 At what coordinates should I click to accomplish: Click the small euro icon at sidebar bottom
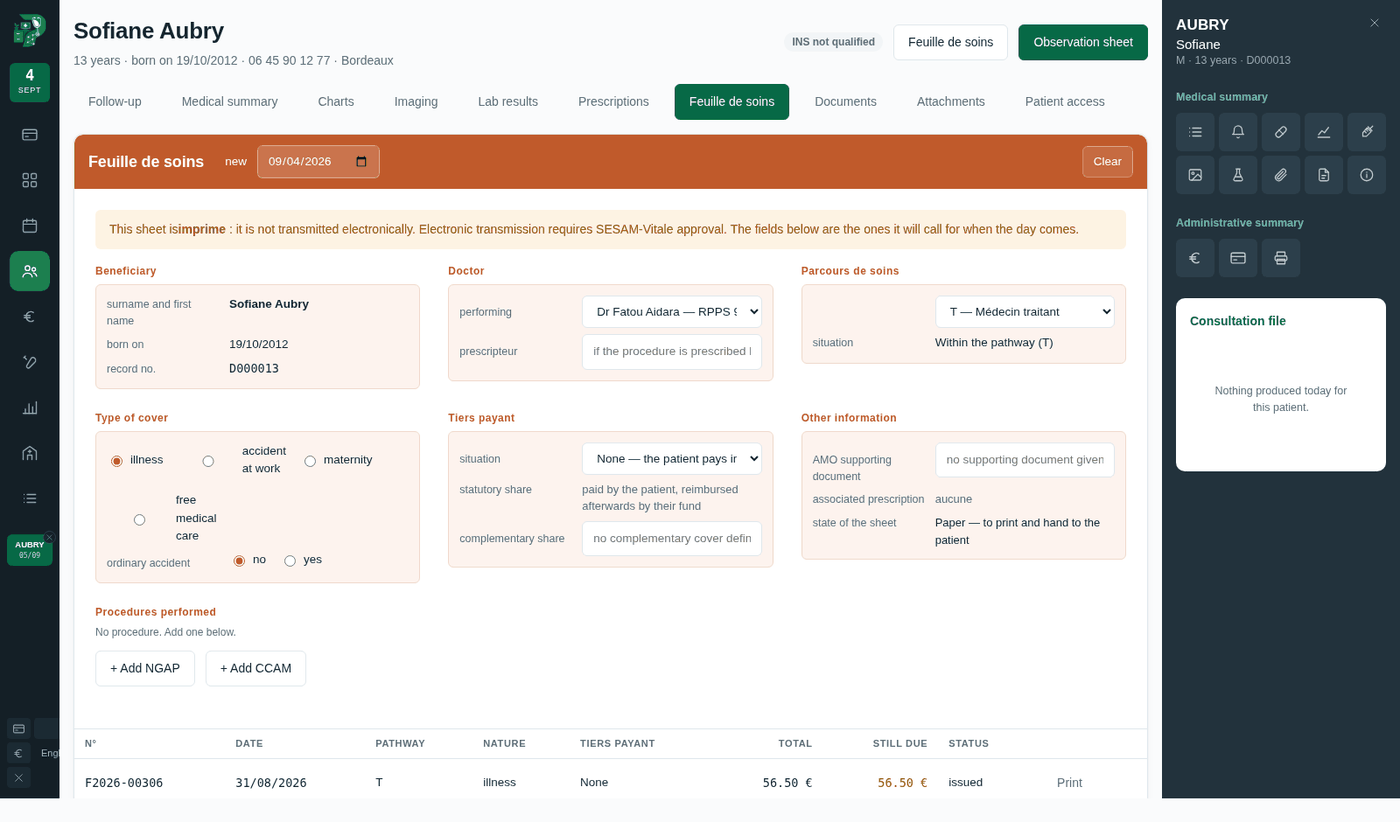(18, 753)
